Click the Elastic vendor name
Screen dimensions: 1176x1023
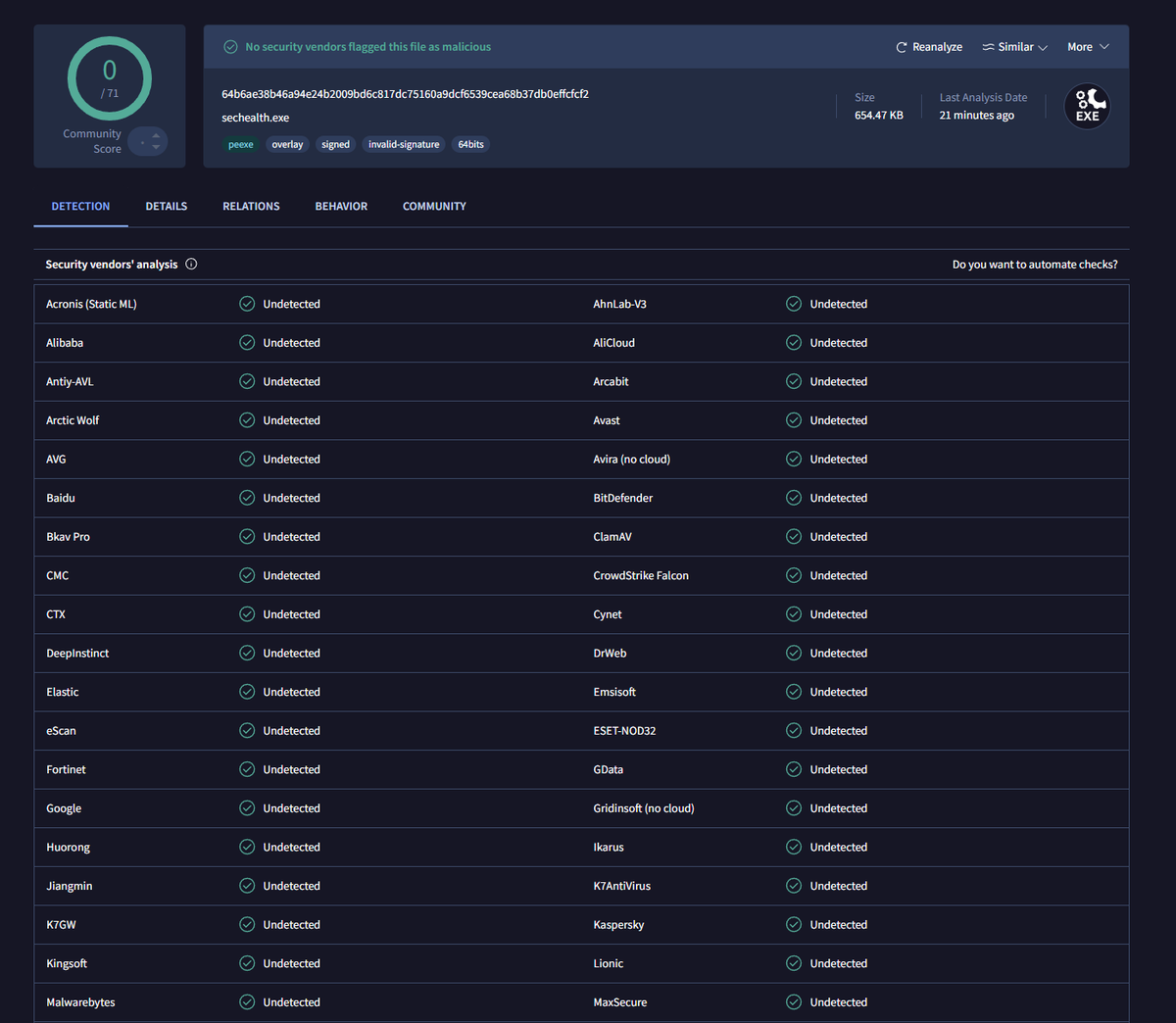[x=63, y=692]
